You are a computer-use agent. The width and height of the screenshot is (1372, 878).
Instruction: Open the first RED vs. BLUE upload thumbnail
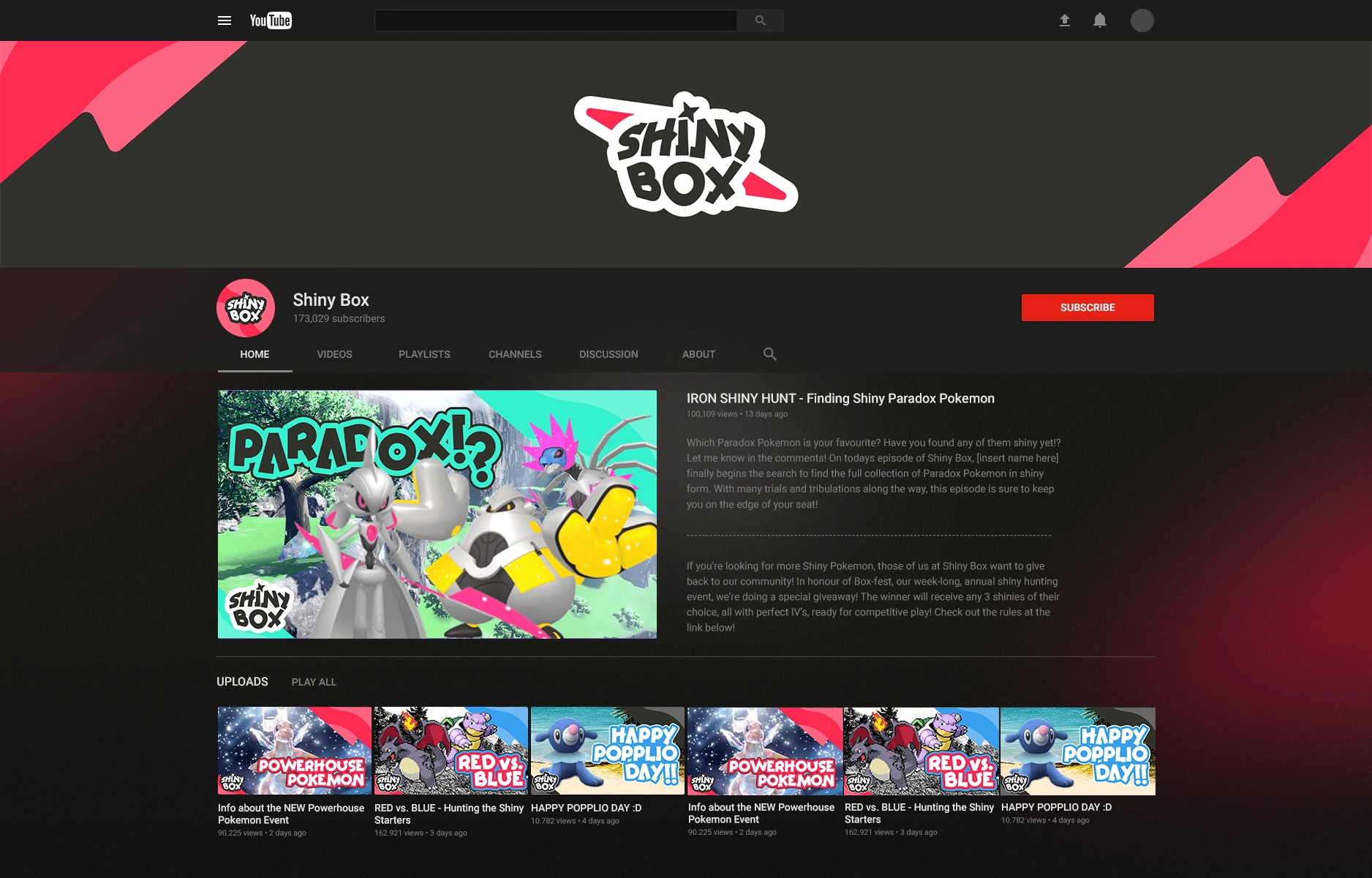pos(451,751)
